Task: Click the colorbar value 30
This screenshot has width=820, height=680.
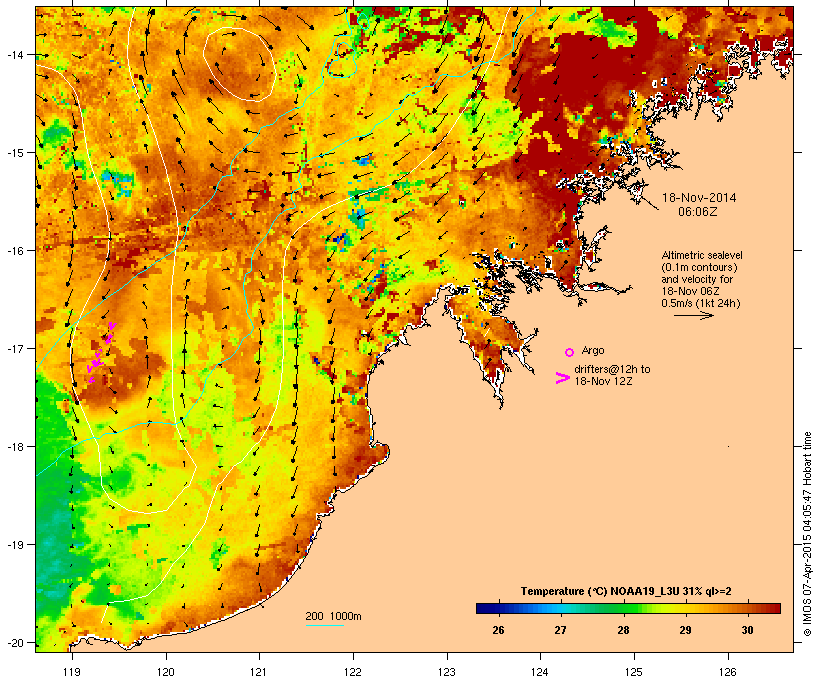Action: point(747,630)
